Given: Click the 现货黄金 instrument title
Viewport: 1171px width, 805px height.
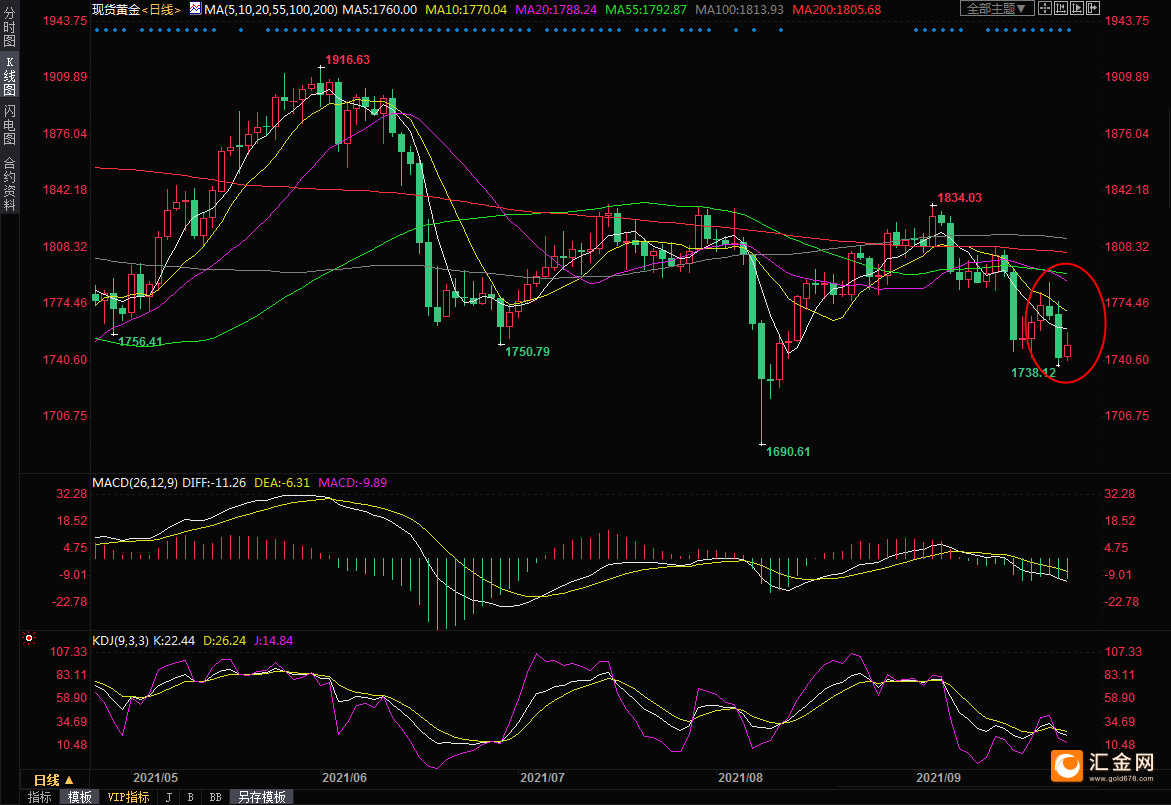Looking at the screenshot, I should [116, 10].
